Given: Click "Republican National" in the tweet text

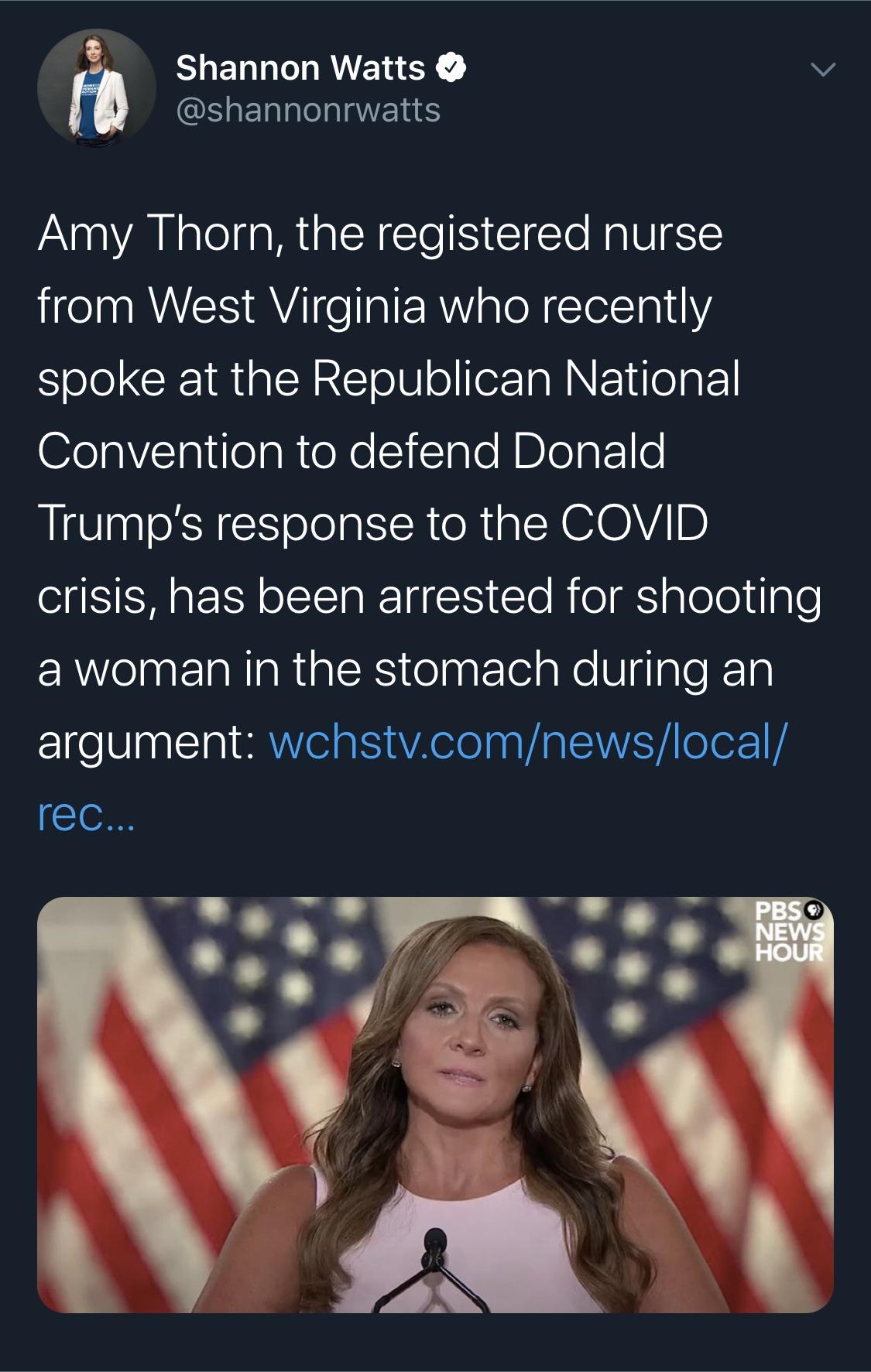Looking at the screenshot, I should click(526, 379).
